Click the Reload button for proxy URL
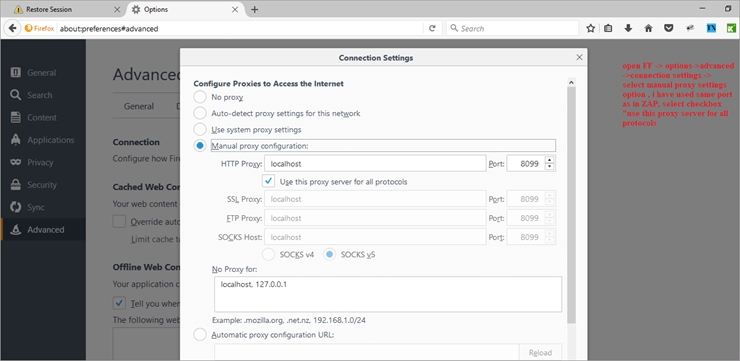 540,353
